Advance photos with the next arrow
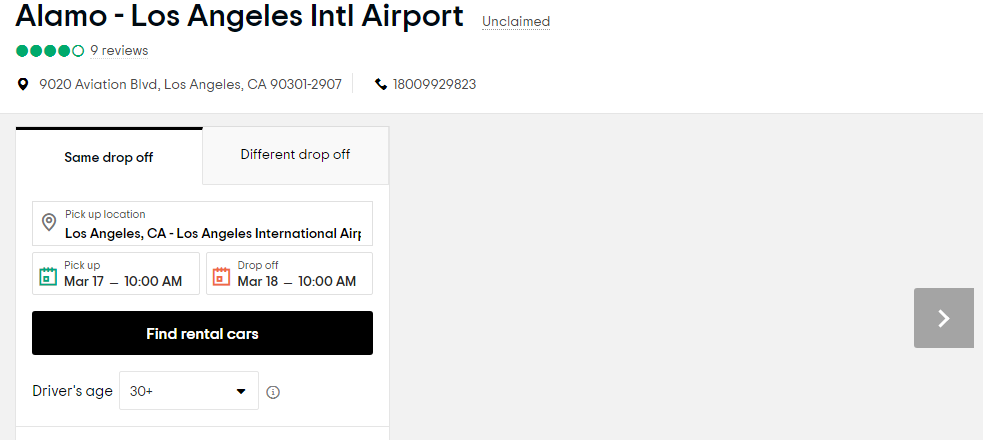The width and height of the screenshot is (983, 440). pos(944,318)
